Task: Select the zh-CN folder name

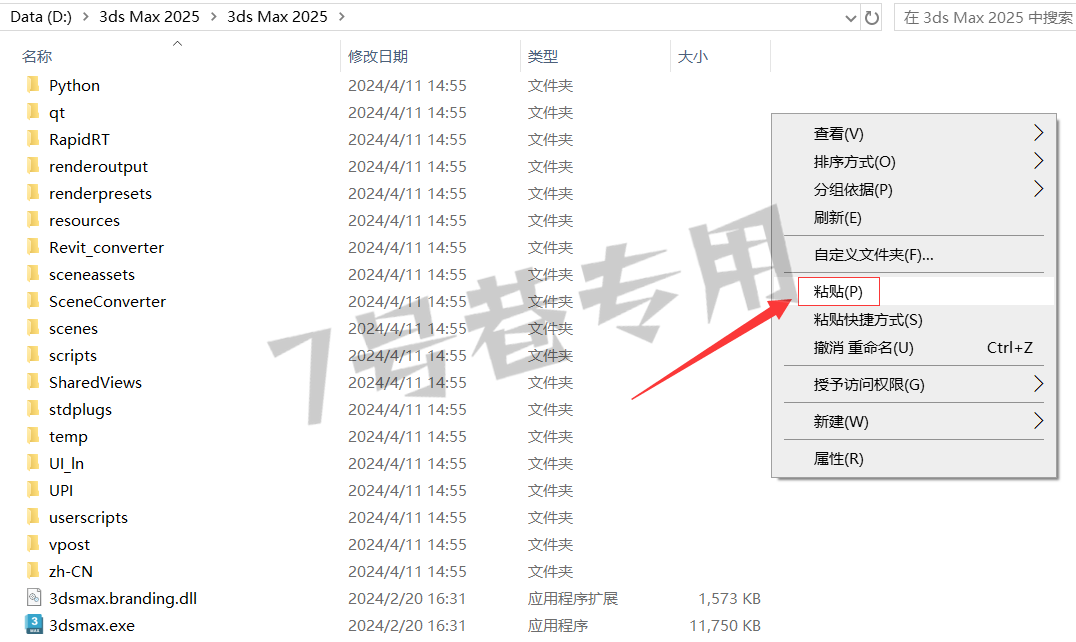Action: pos(71,571)
